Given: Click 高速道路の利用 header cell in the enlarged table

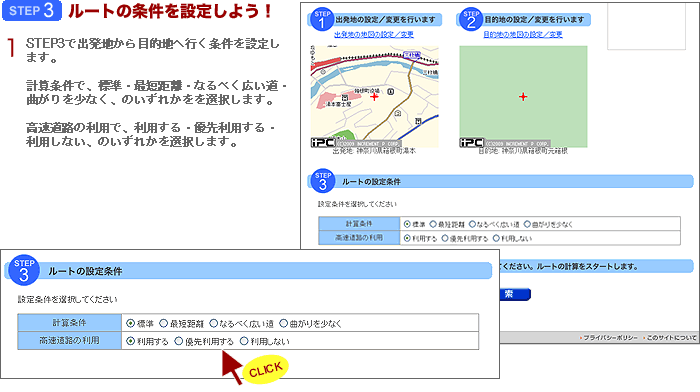Looking at the screenshot, I should 70,341.
